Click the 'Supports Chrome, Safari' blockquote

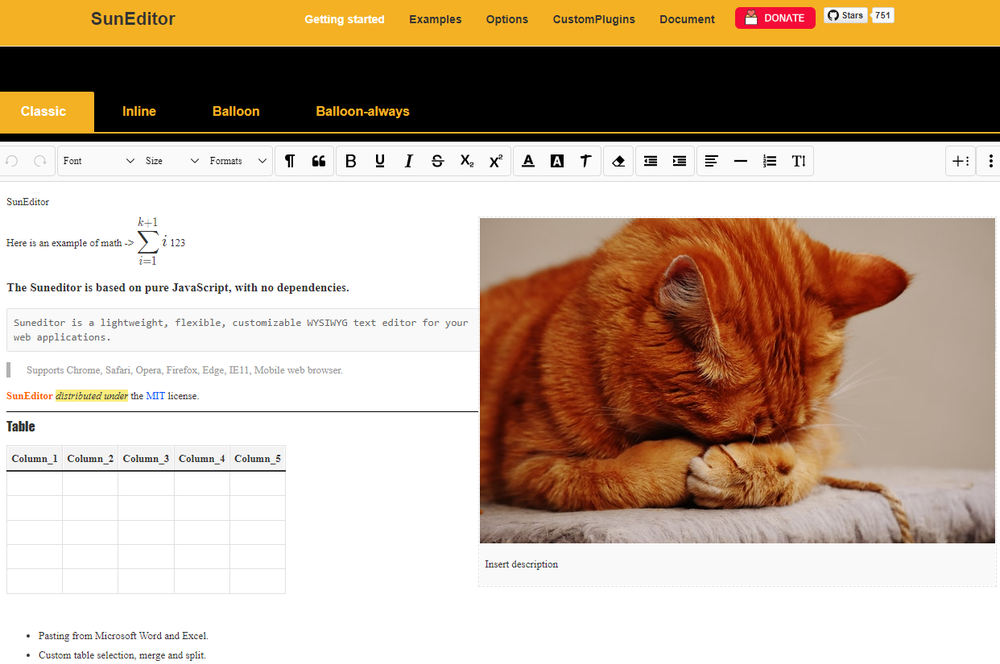click(184, 370)
